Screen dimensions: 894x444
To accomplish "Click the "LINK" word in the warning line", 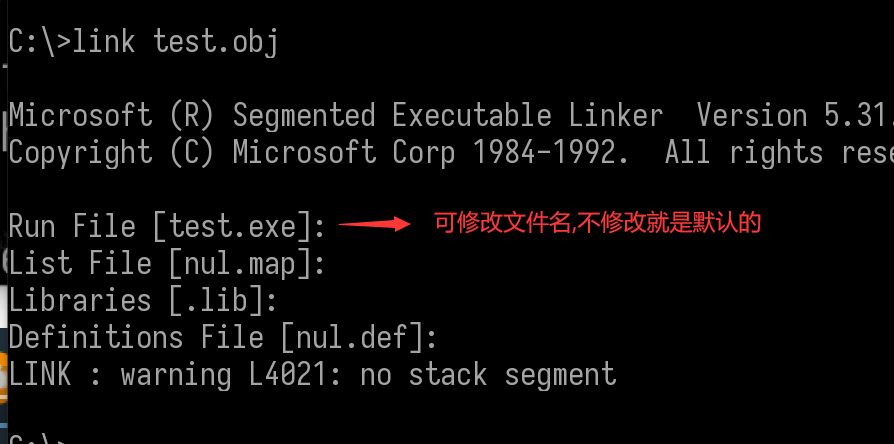I will 40,375.
